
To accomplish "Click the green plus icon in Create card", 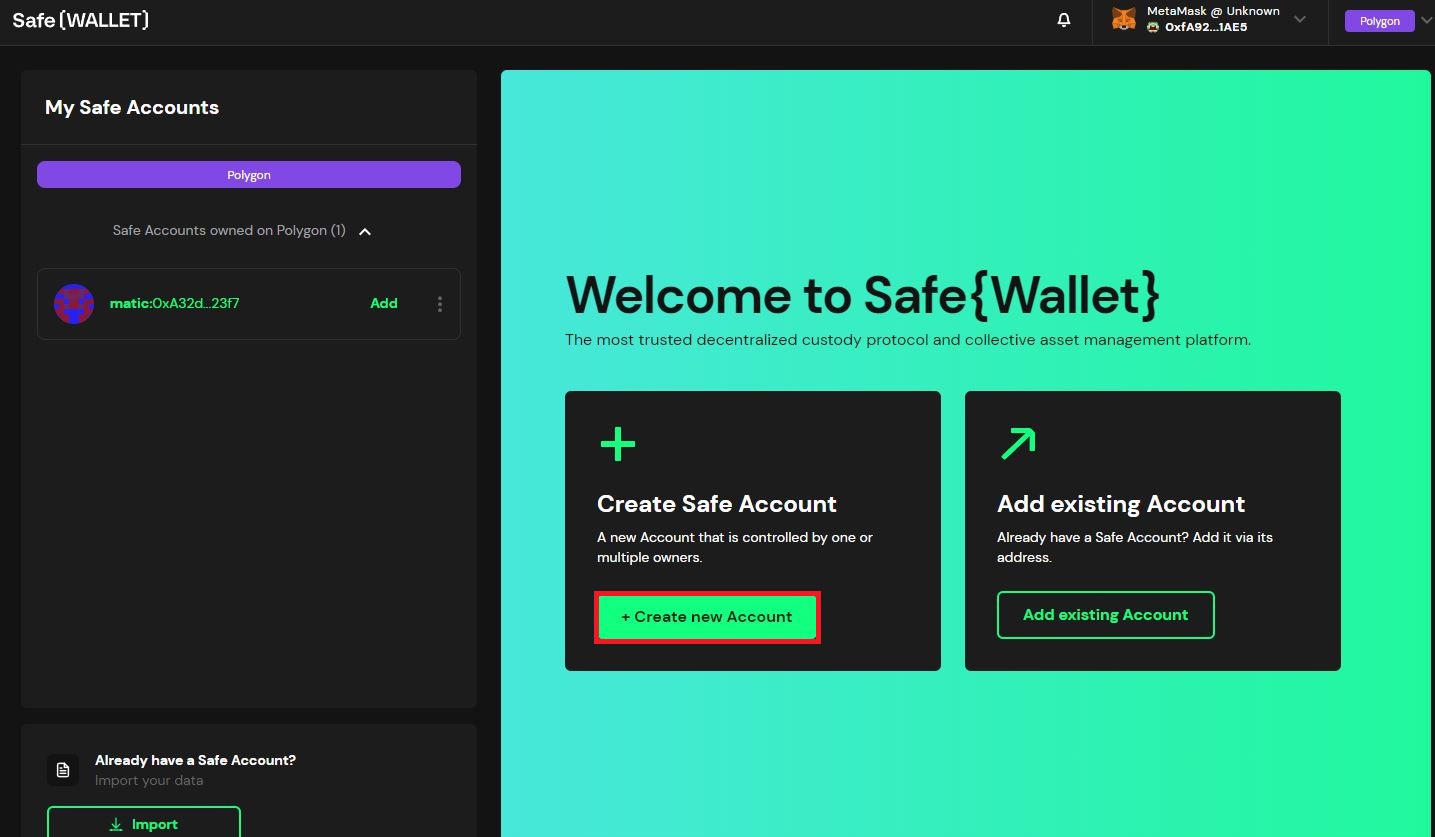I will pyautogui.click(x=617, y=444).
